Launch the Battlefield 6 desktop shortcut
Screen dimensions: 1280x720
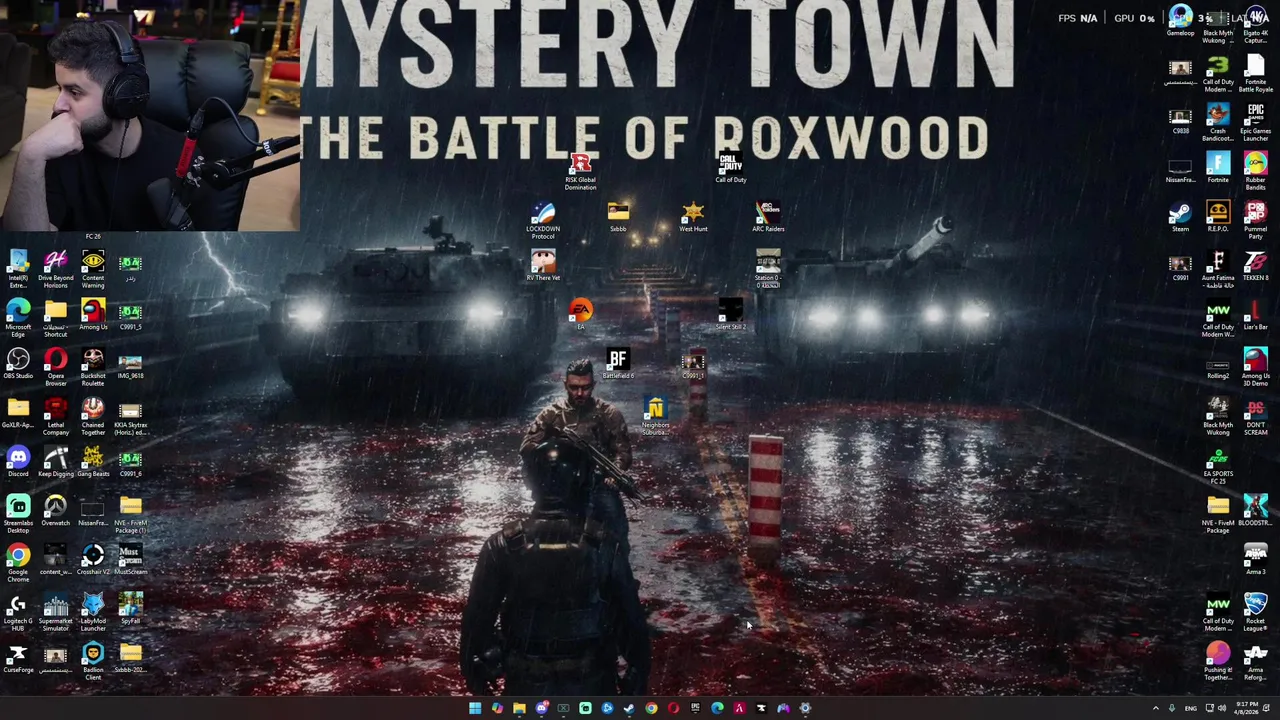(618, 364)
